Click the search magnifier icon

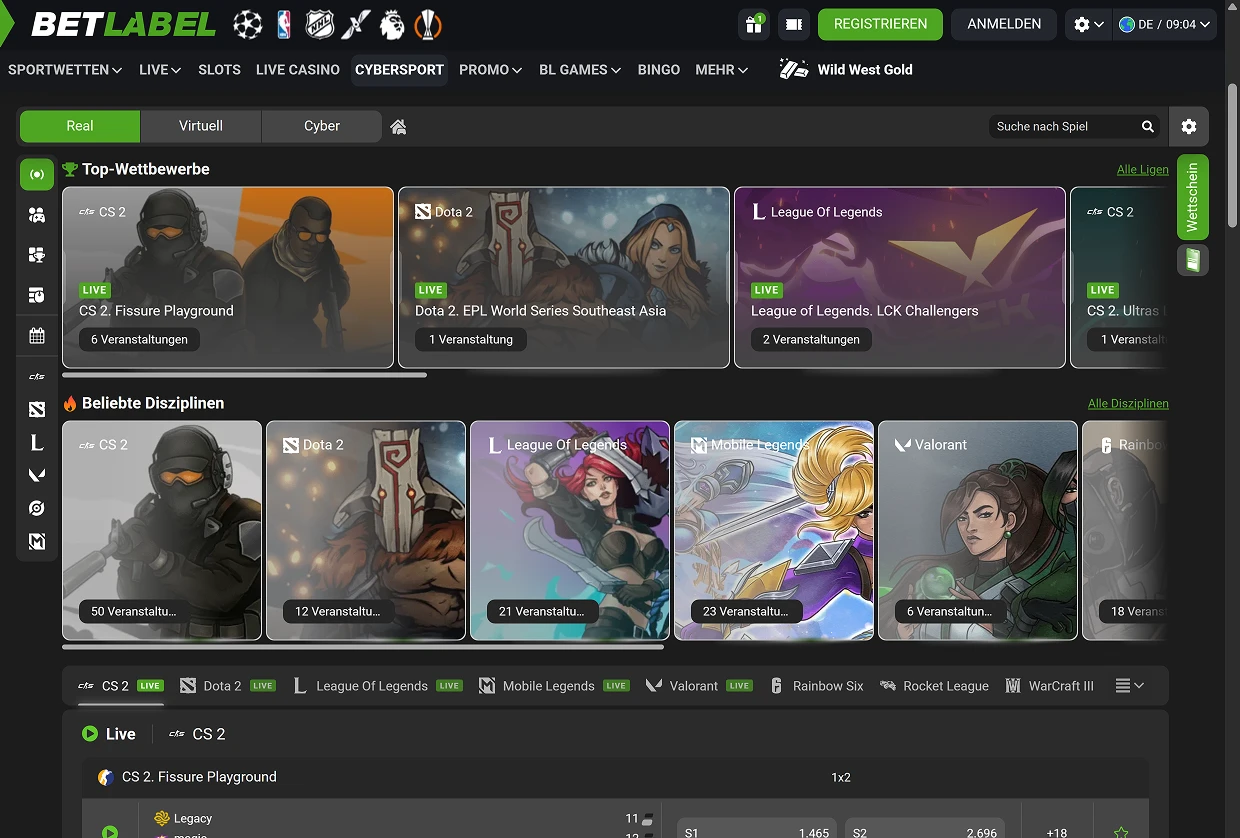[x=1148, y=127]
